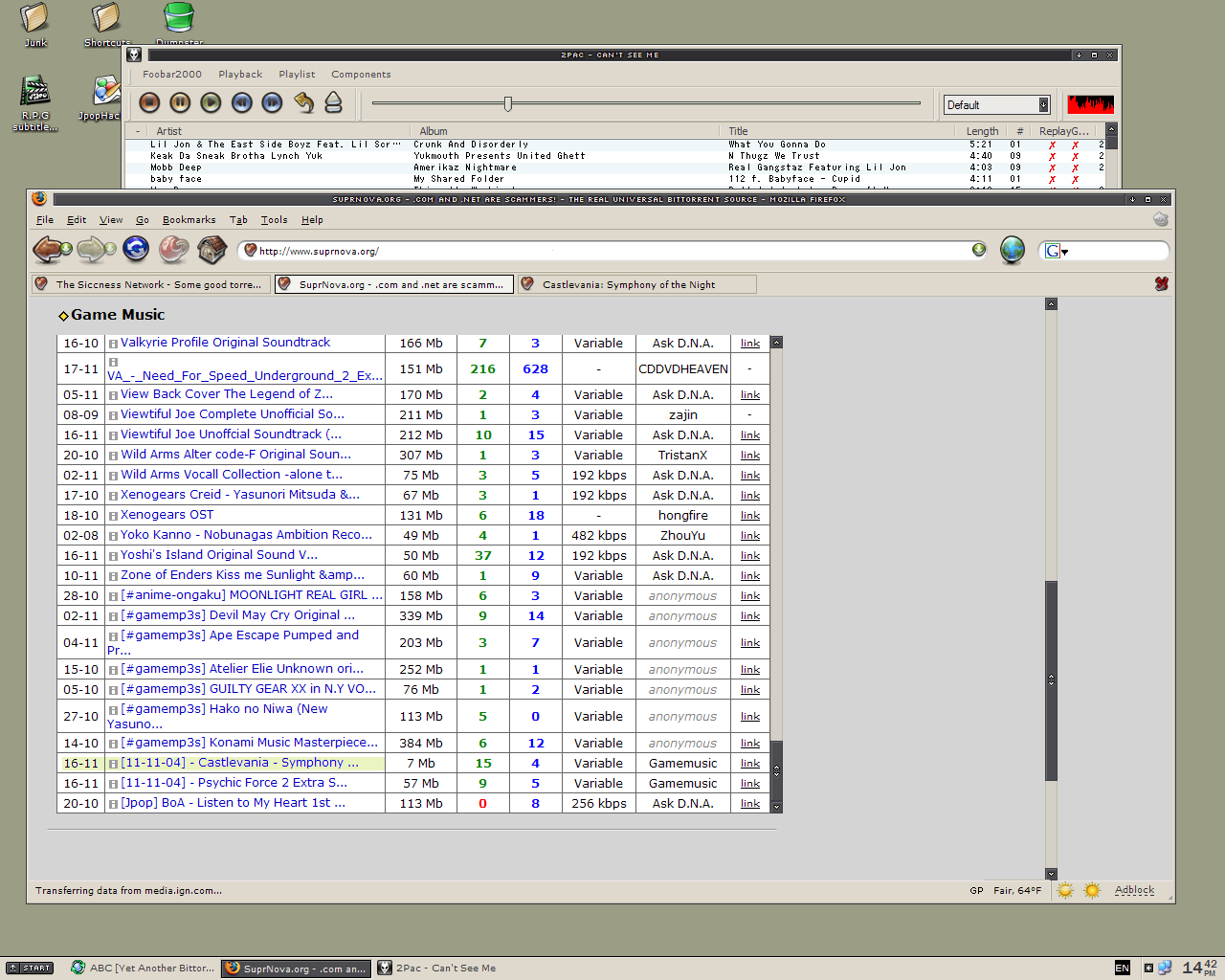
Task: Open the Bookmarks menu in Firefox
Action: 189,220
